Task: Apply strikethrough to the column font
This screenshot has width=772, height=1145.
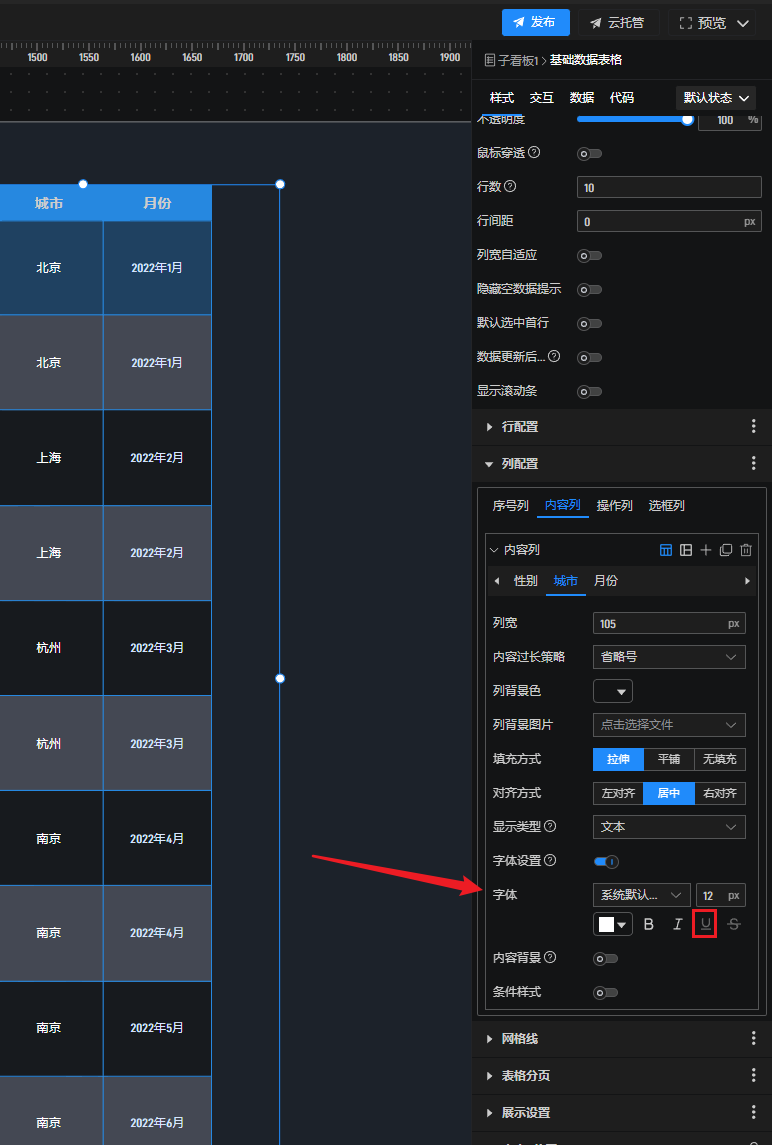Action: (x=734, y=925)
